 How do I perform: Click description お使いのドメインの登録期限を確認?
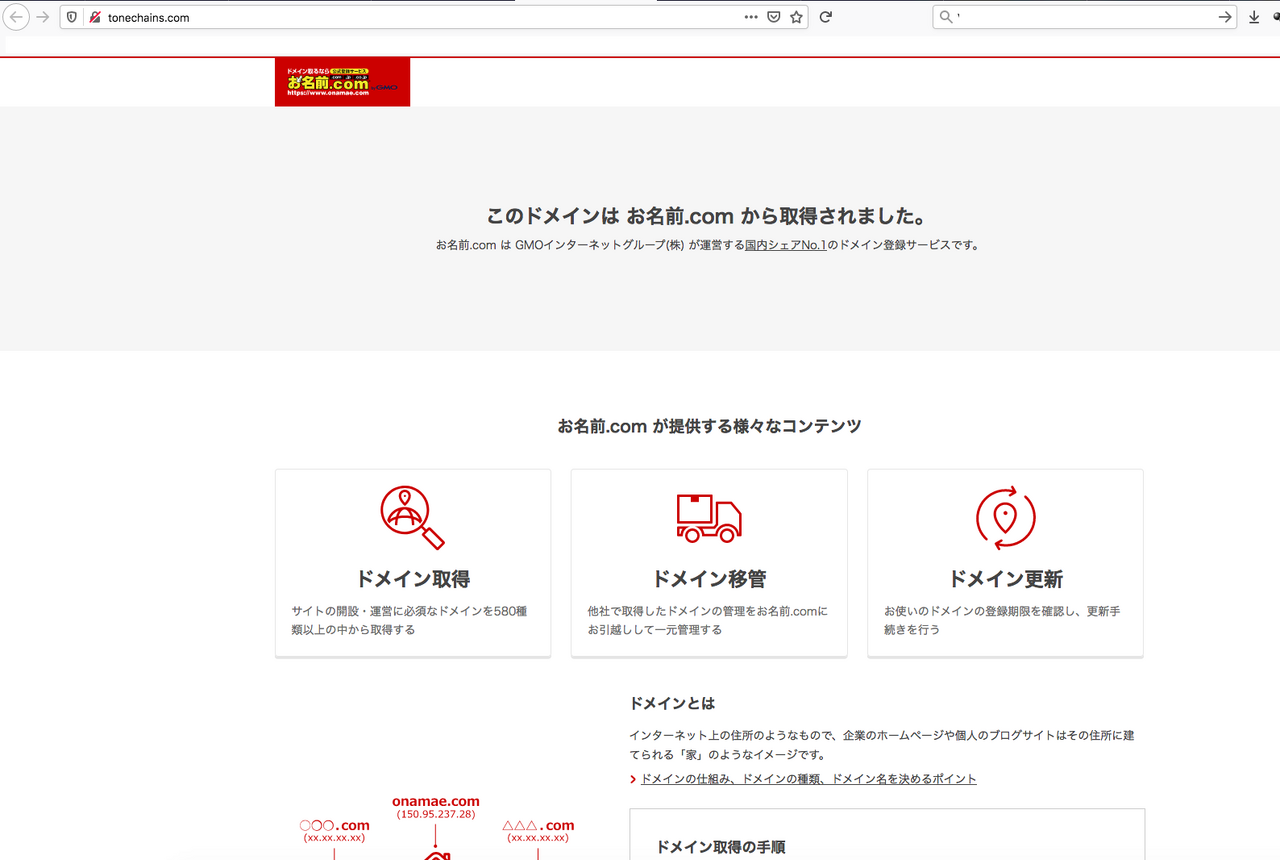click(x=1002, y=620)
